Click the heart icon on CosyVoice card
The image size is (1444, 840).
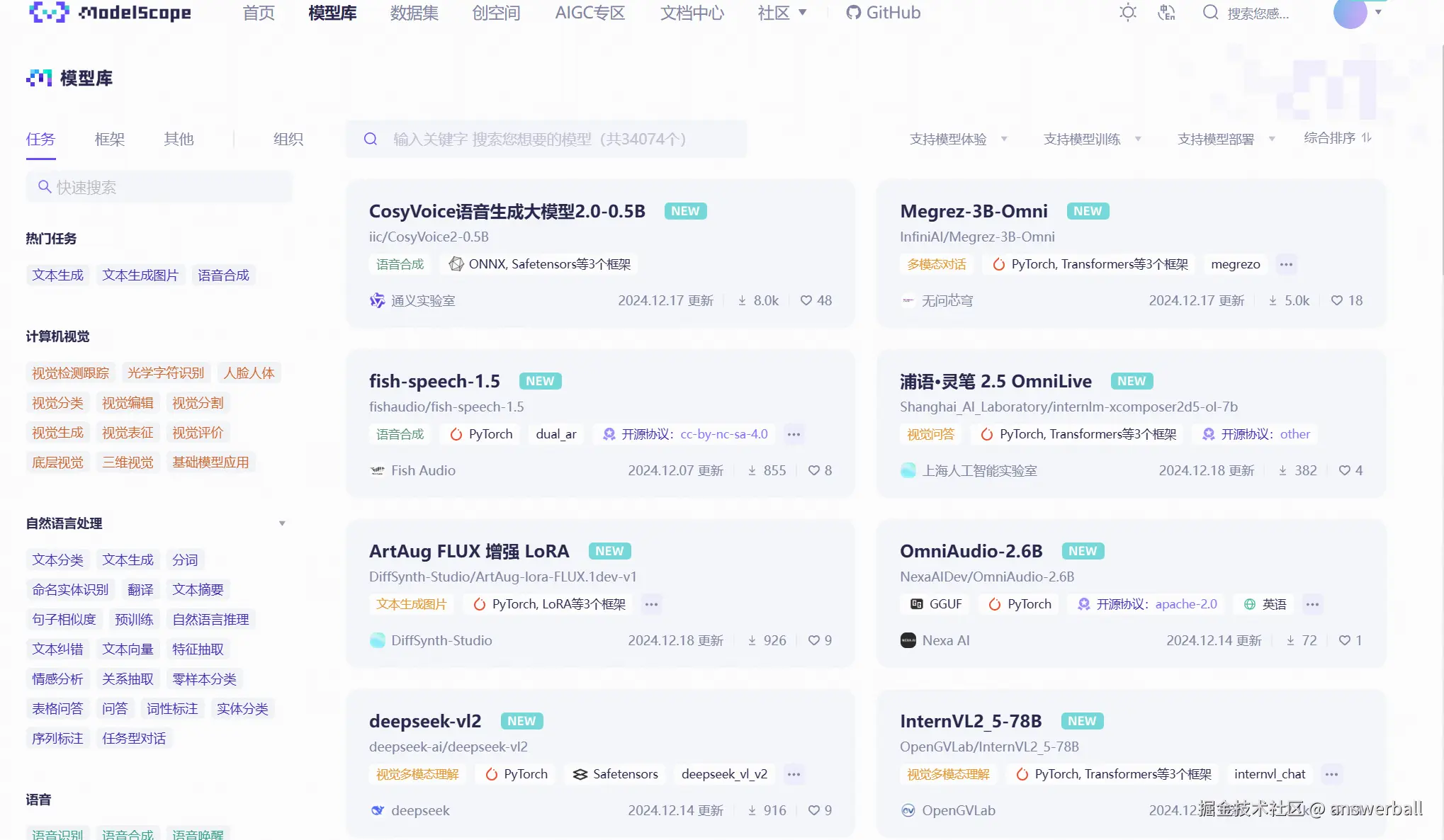[806, 300]
